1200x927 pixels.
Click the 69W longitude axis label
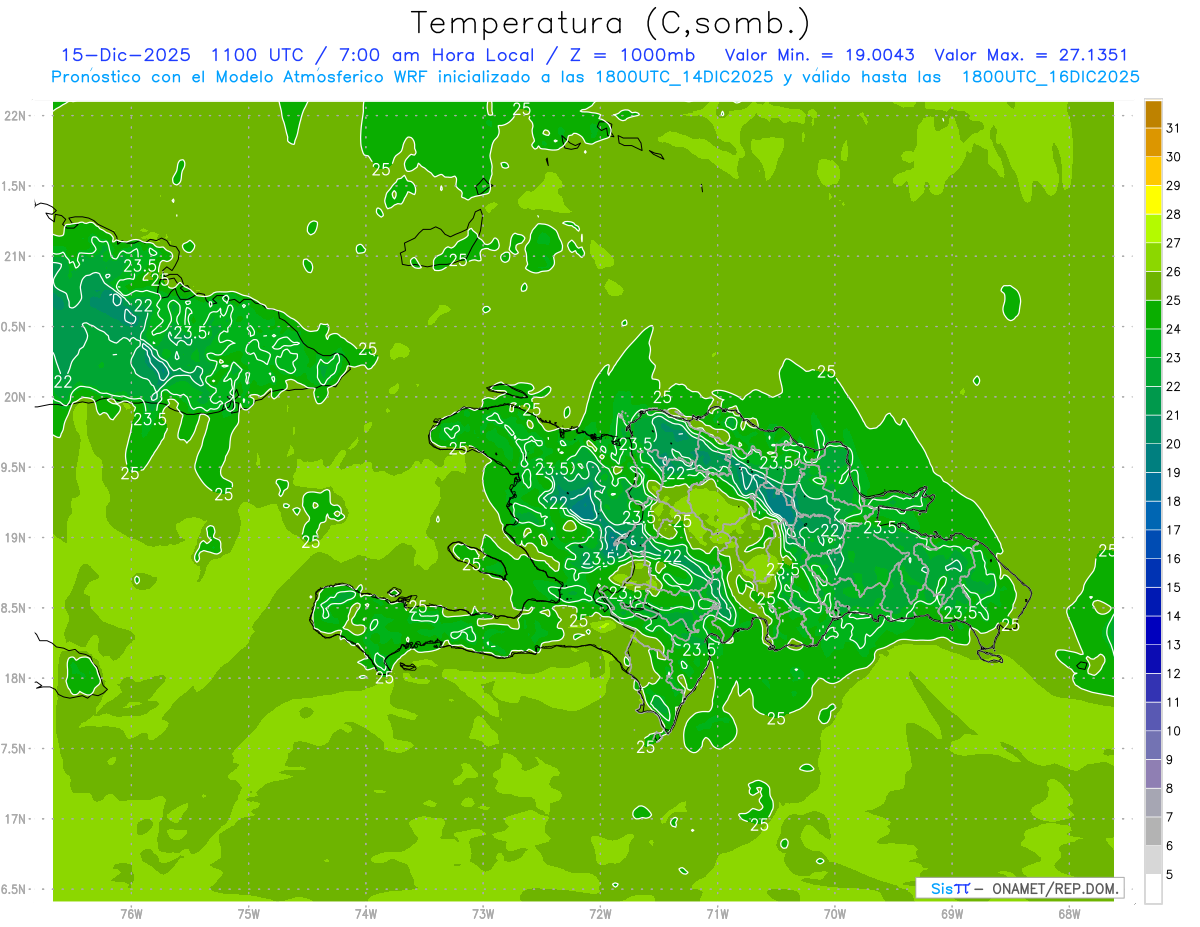pos(952,913)
